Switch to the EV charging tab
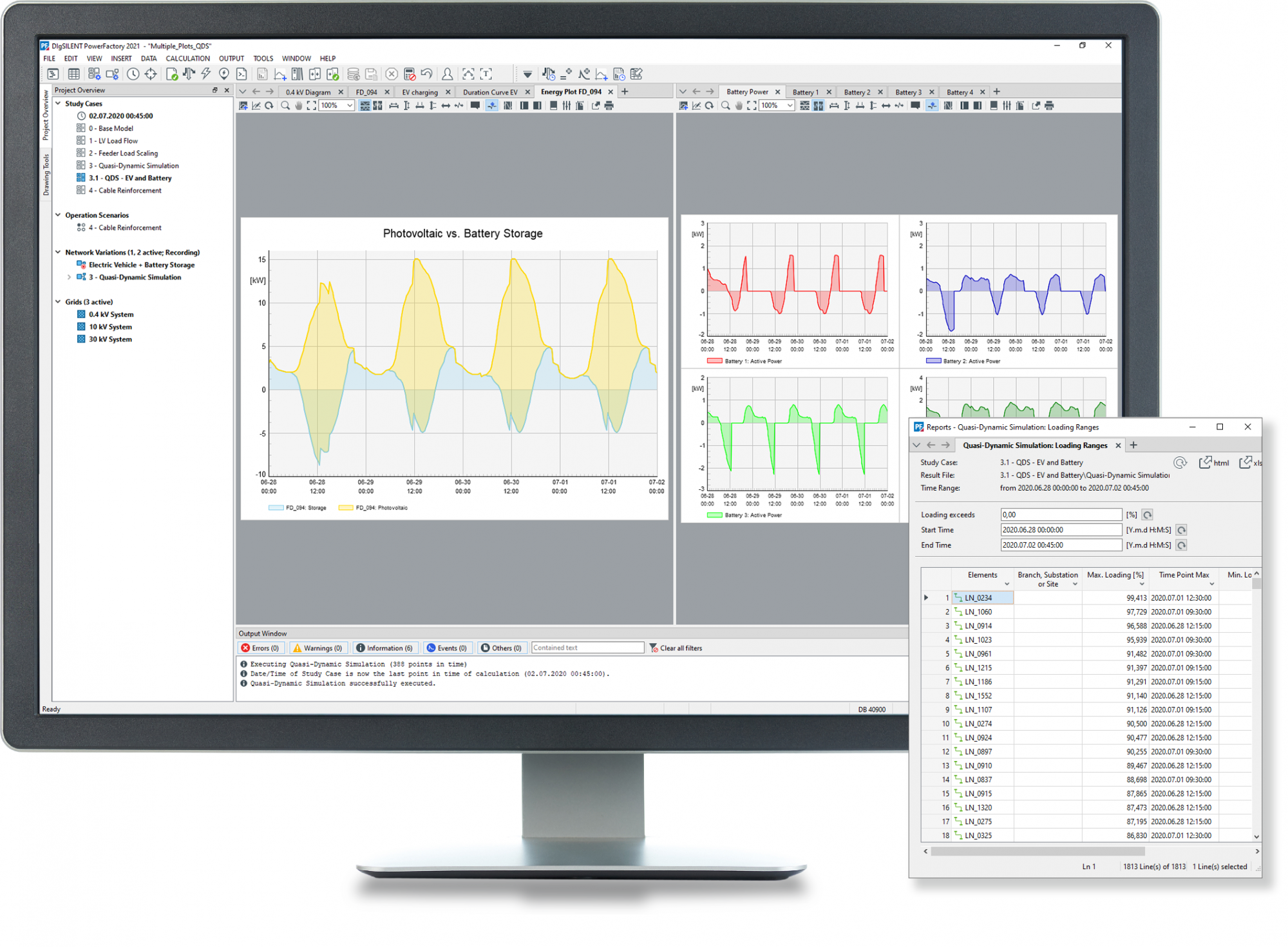Image resolution: width=1288 pixels, height=947 pixels. tap(419, 92)
